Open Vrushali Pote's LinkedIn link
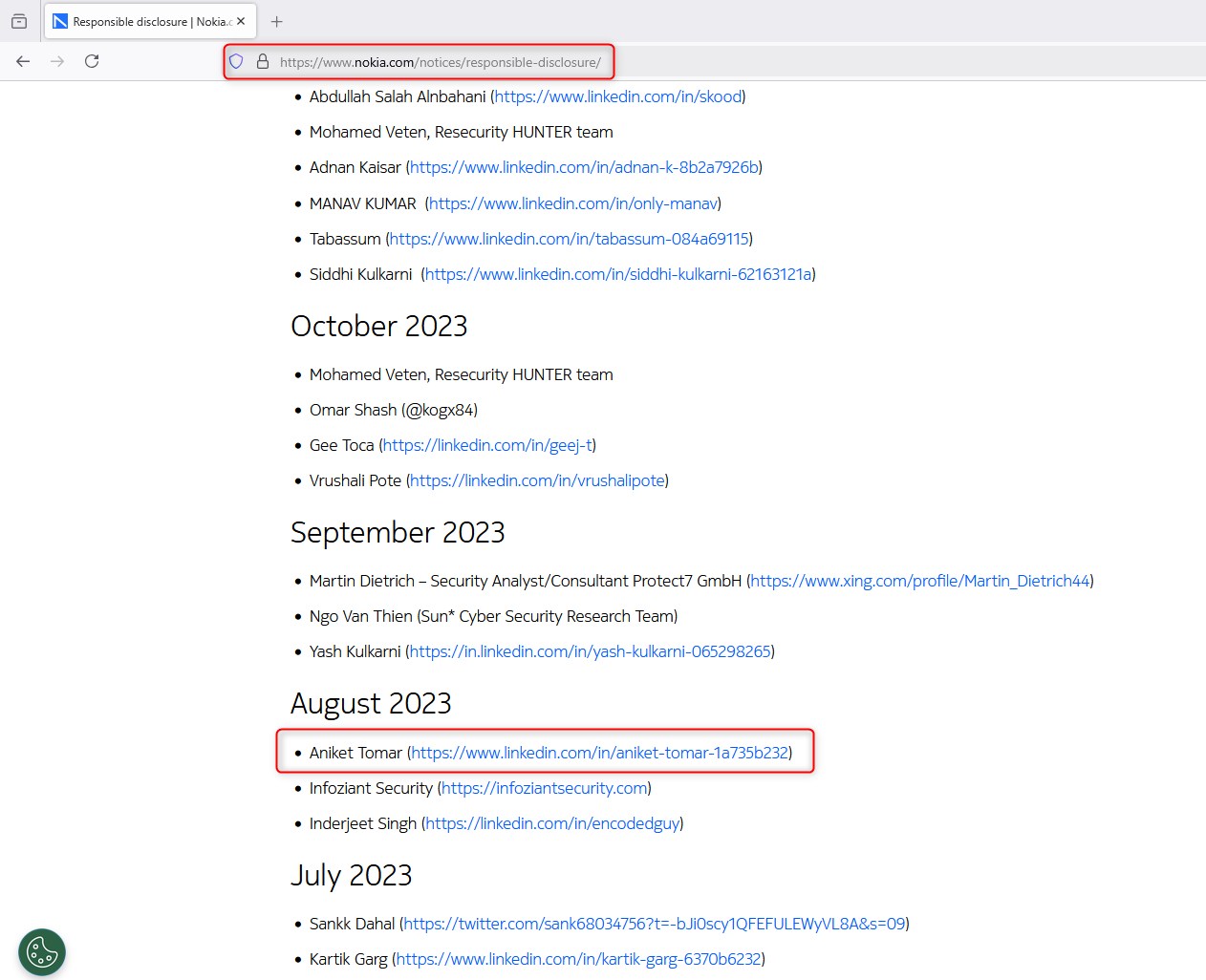 (x=537, y=480)
